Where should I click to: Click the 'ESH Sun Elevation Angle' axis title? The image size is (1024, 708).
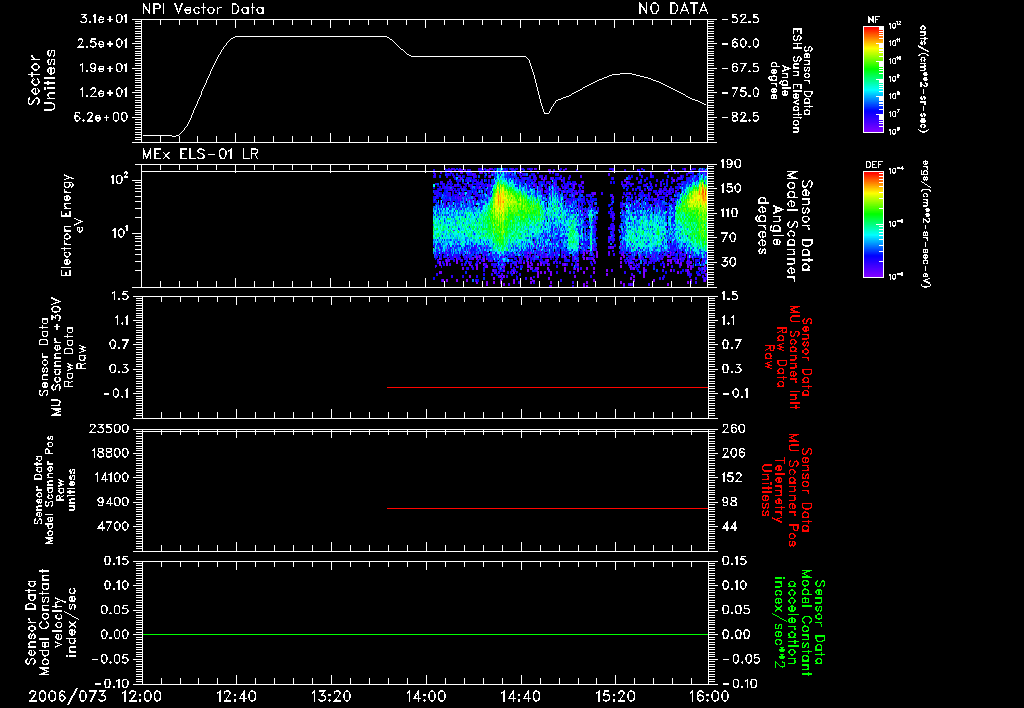(x=791, y=80)
